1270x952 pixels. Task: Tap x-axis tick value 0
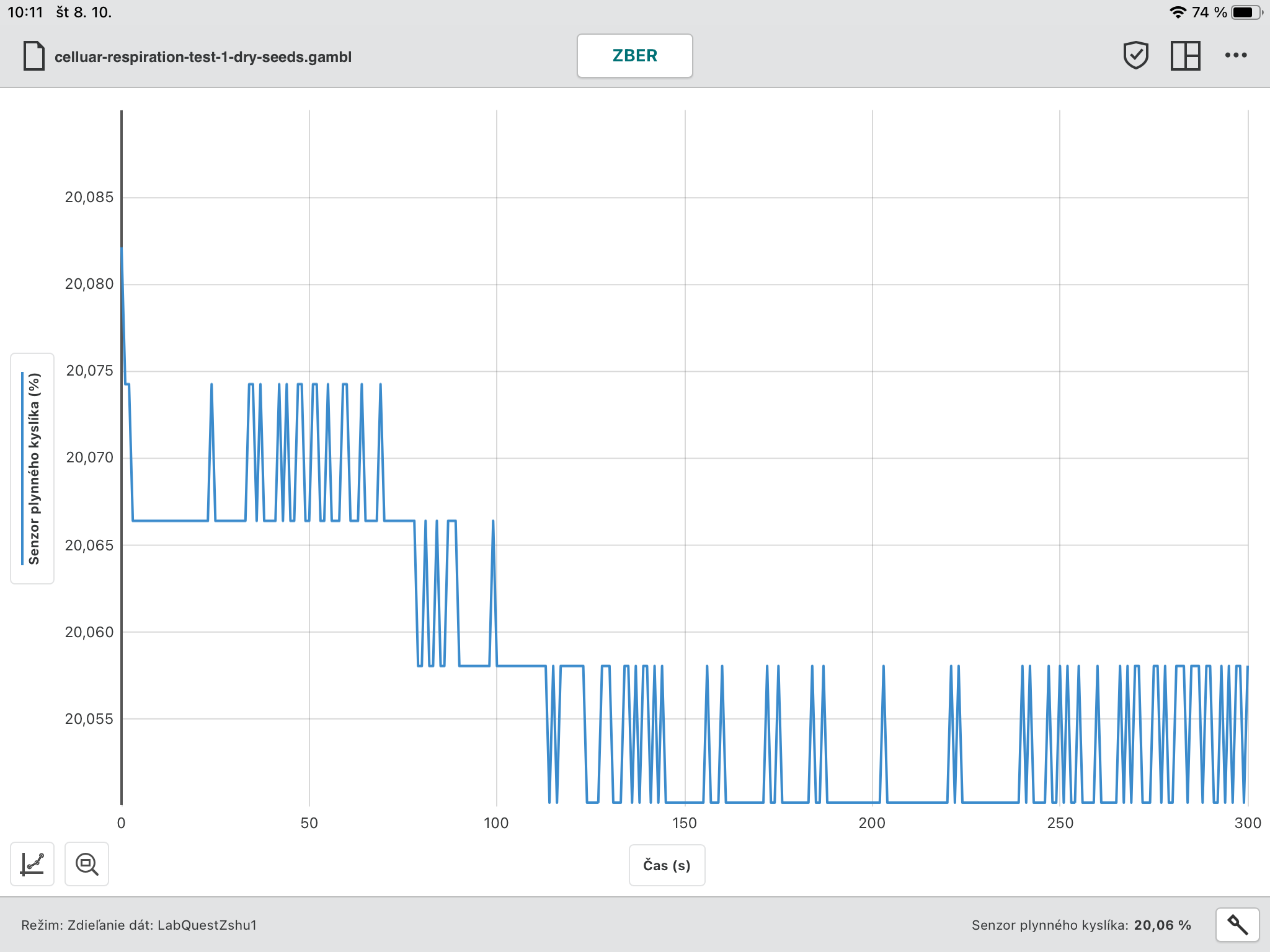(x=122, y=823)
